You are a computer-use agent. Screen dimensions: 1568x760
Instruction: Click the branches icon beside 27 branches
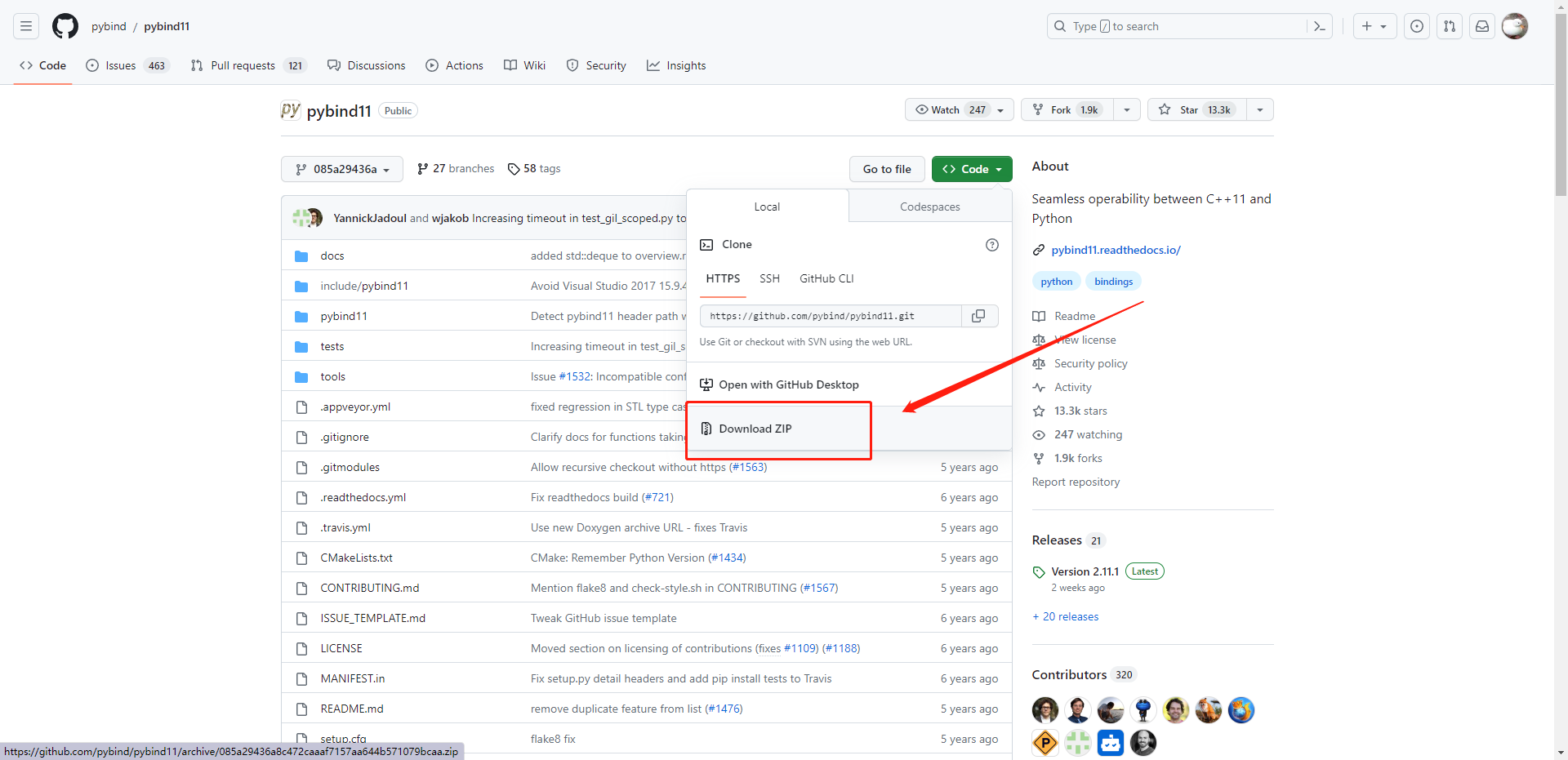[x=422, y=169]
